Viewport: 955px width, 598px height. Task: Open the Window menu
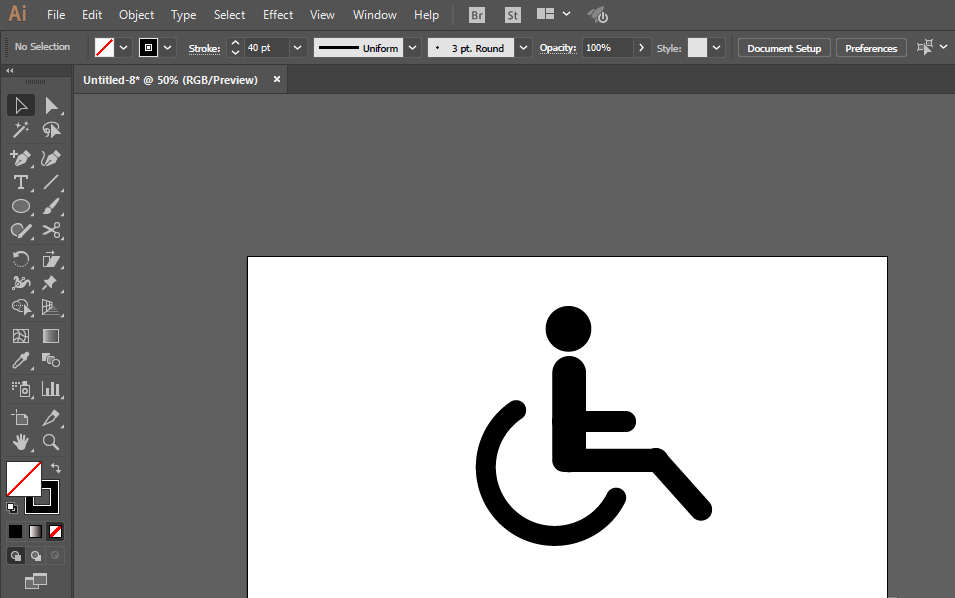[x=375, y=15]
